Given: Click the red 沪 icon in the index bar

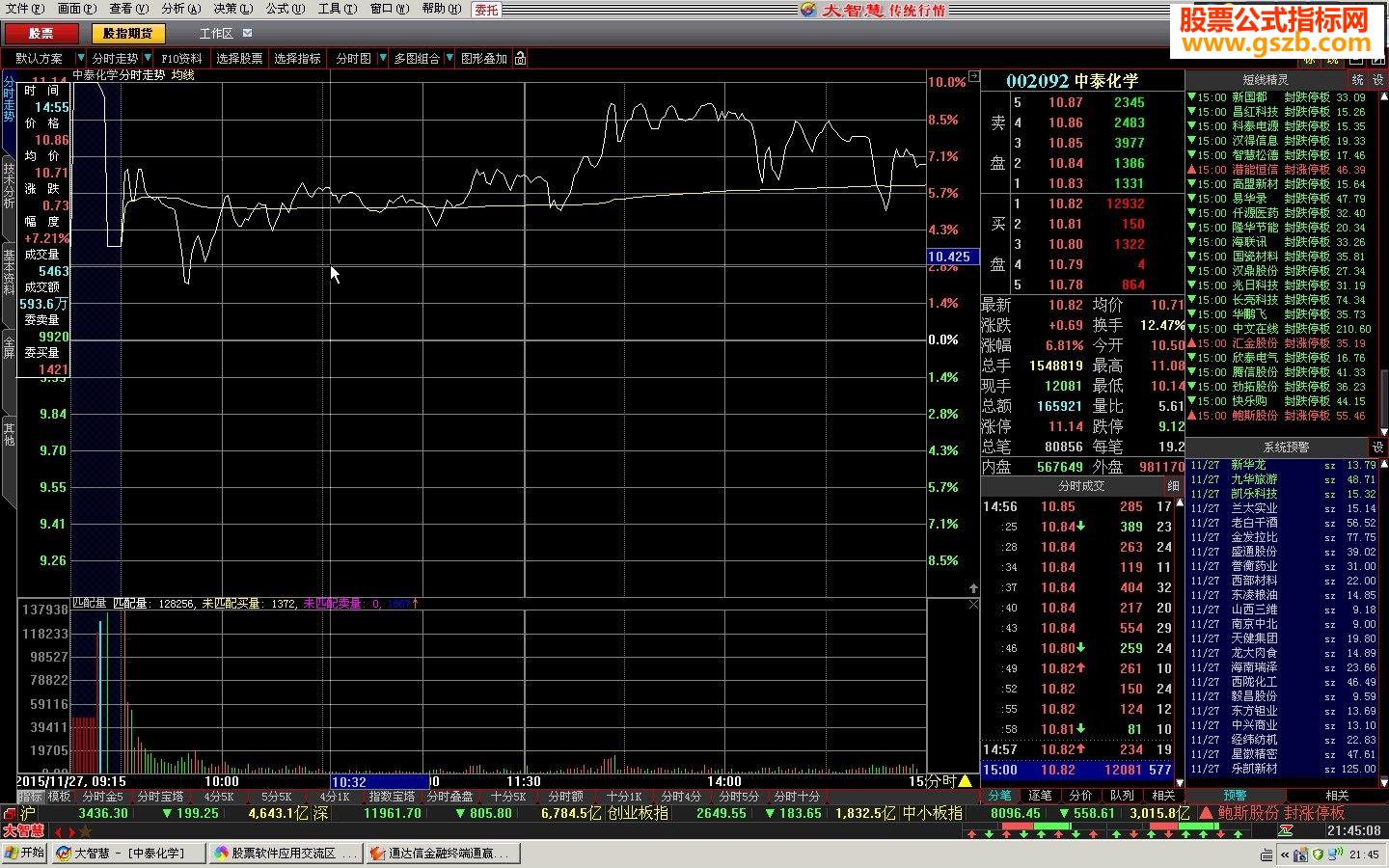Looking at the screenshot, I should (11, 813).
